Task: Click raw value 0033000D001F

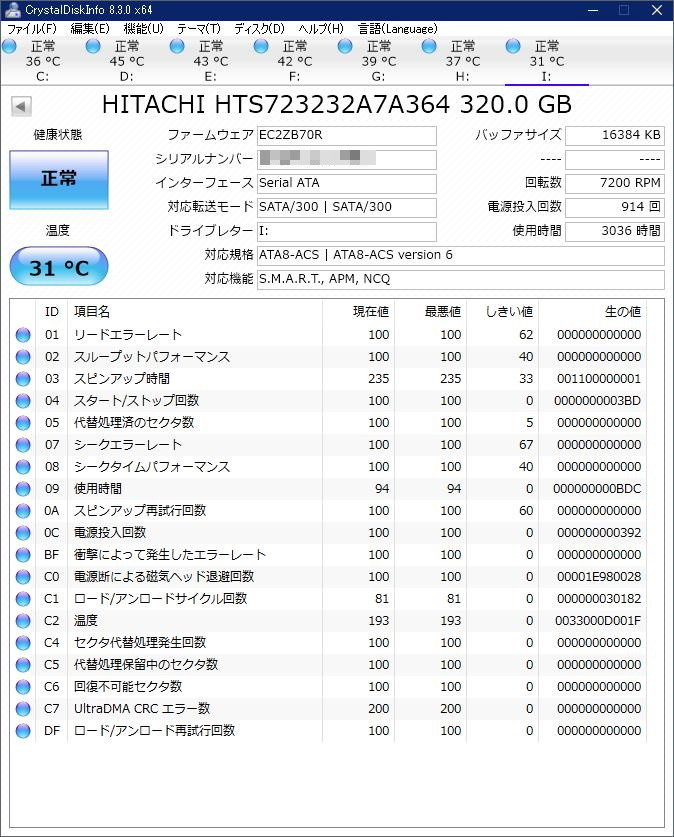Action: pos(598,621)
